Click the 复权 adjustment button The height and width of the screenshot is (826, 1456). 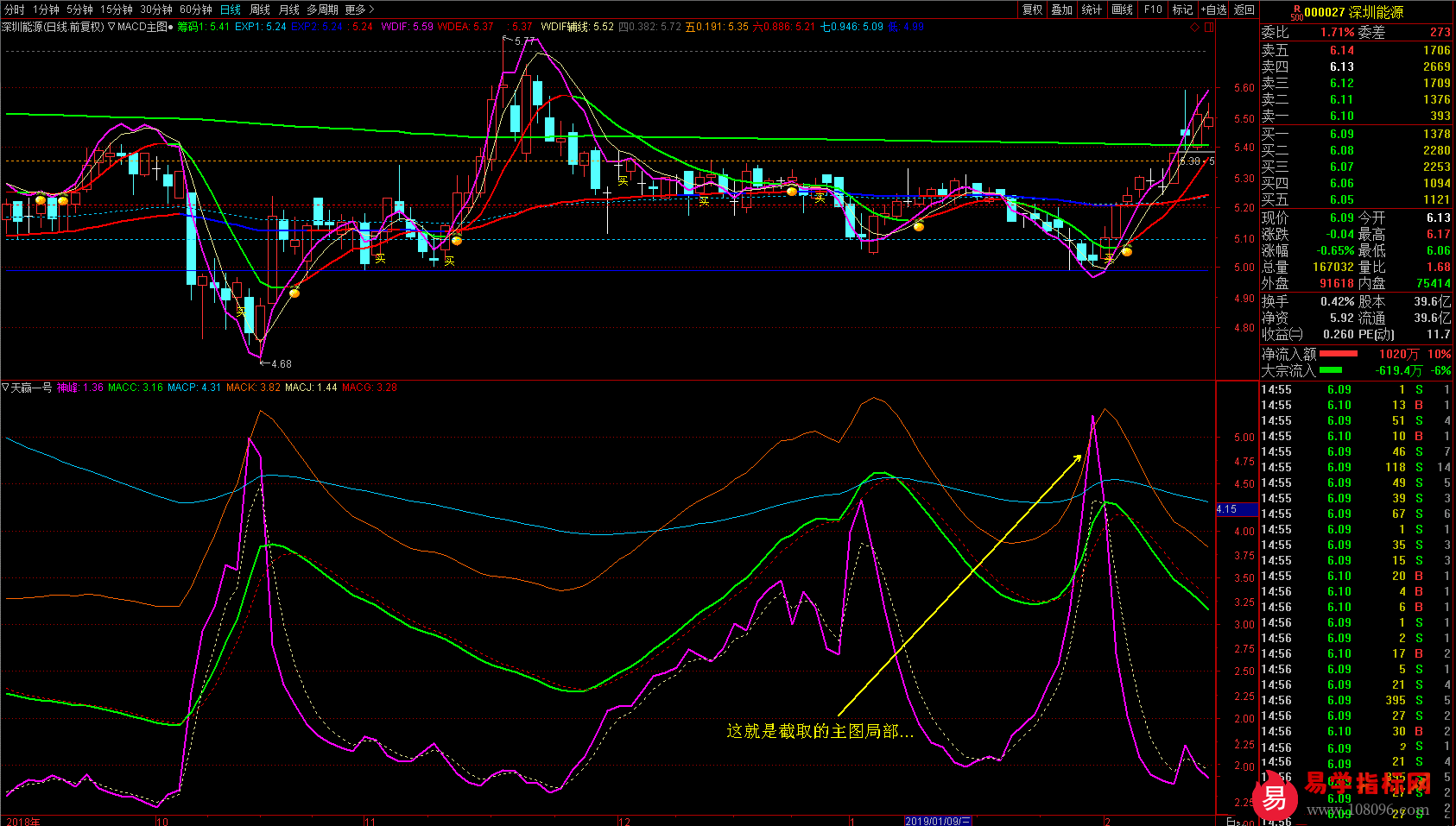click(1033, 9)
